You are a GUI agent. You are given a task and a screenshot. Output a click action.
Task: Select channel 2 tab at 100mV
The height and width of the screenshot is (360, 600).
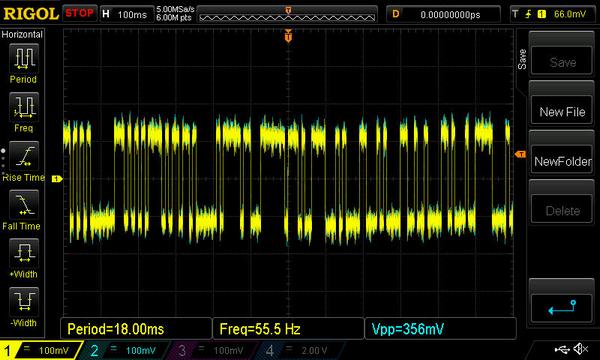click(124, 350)
